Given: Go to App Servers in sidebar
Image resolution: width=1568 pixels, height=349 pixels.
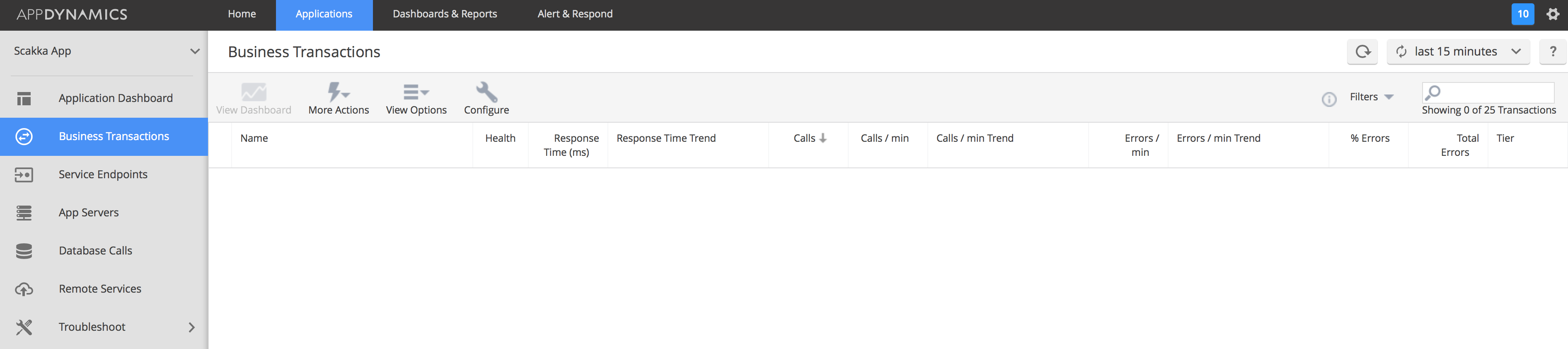Looking at the screenshot, I should tap(89, 213).
